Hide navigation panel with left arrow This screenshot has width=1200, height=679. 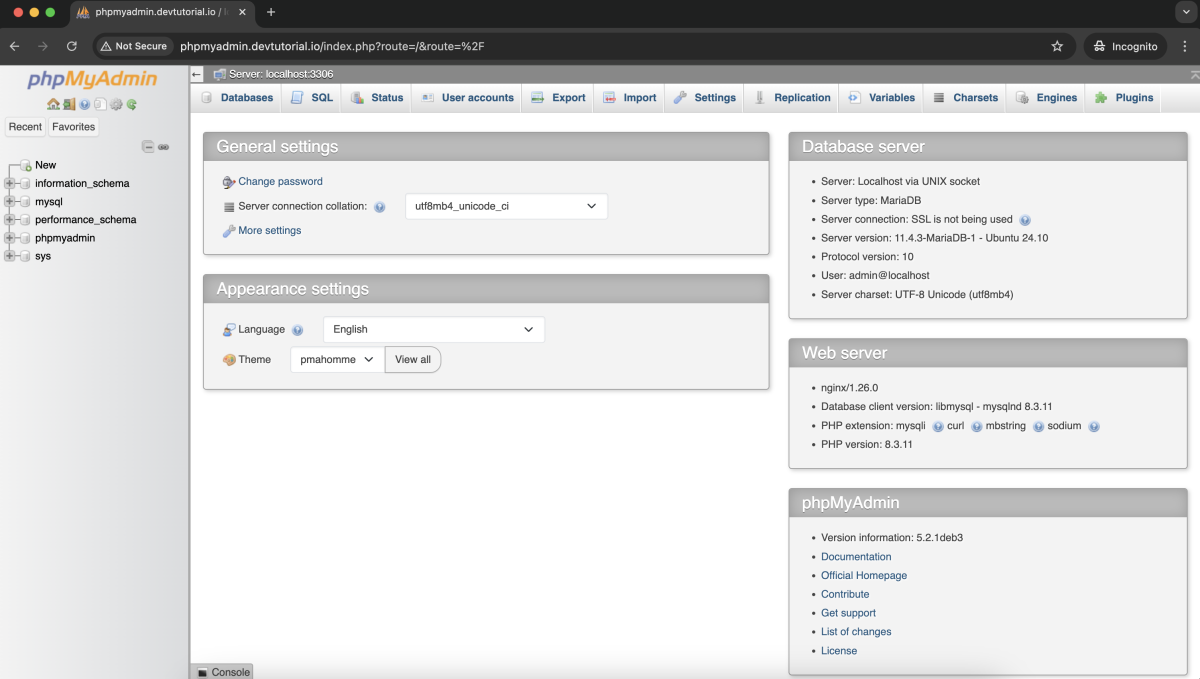click(197, 74)
